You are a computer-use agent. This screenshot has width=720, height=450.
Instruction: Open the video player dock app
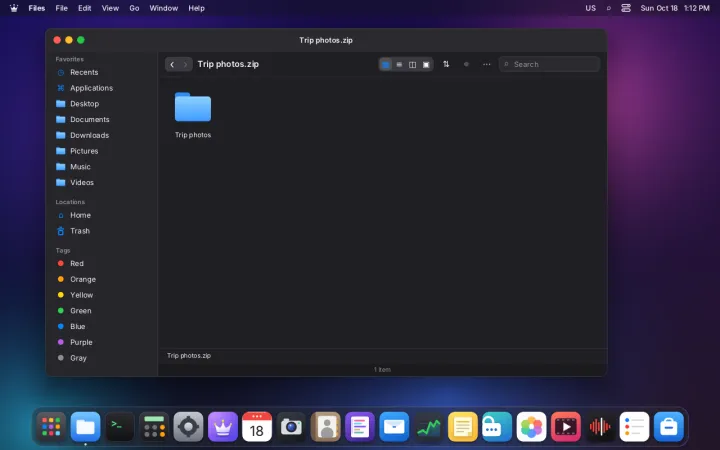pos(566,427)
